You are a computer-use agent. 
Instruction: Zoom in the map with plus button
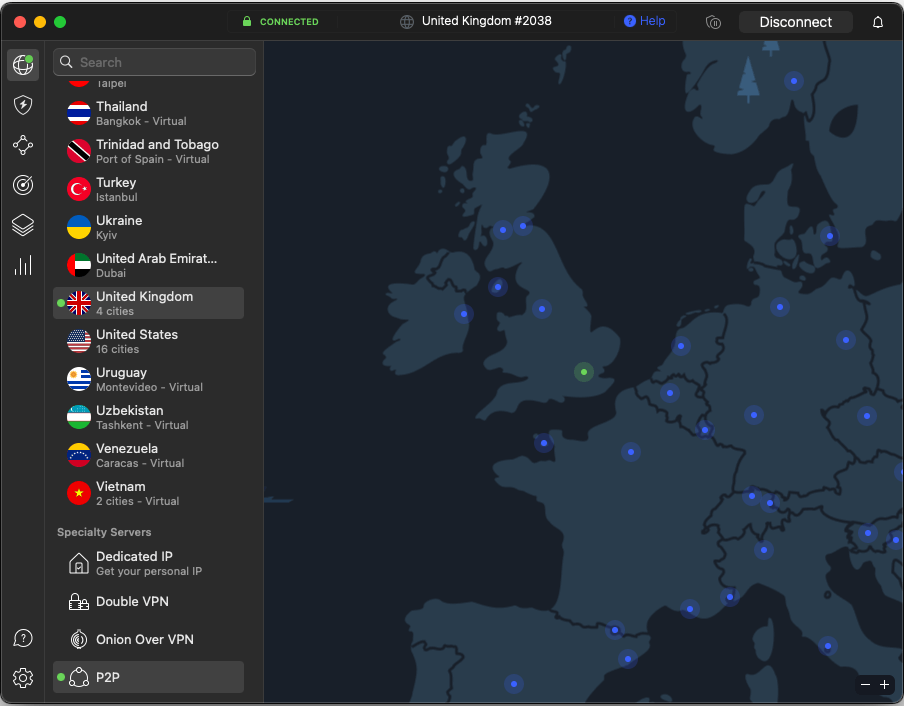tap(884, 685)
